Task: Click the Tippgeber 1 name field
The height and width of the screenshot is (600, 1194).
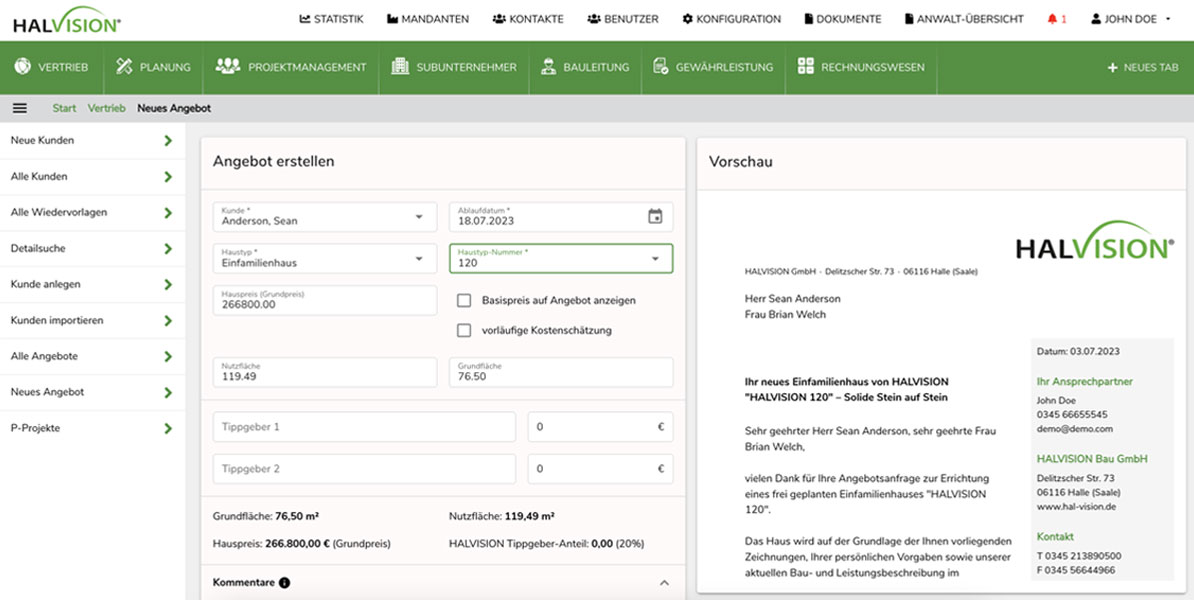Action: point(364,427)
